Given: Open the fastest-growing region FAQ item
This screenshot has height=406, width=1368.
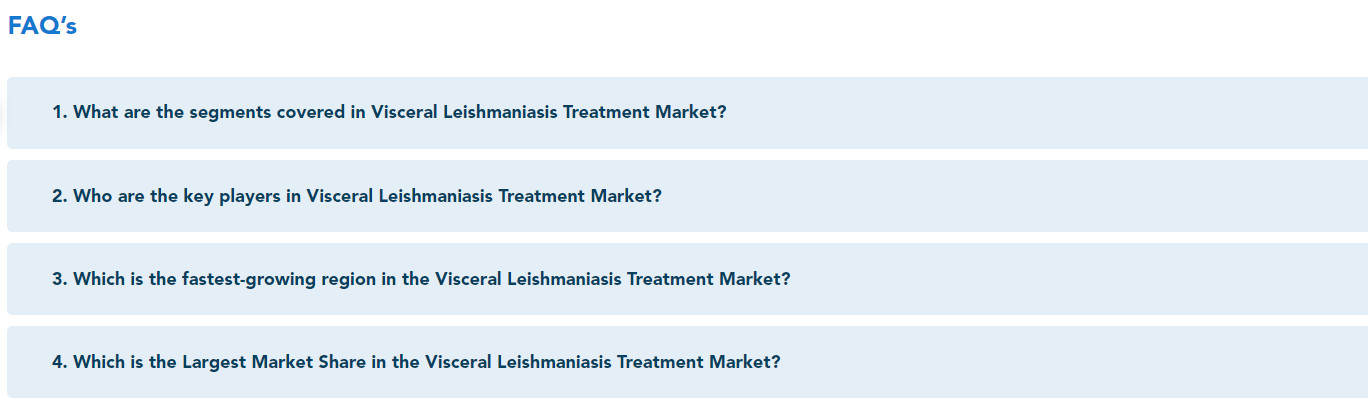Looking at the screenshot, I should click(x=687, y=279).
